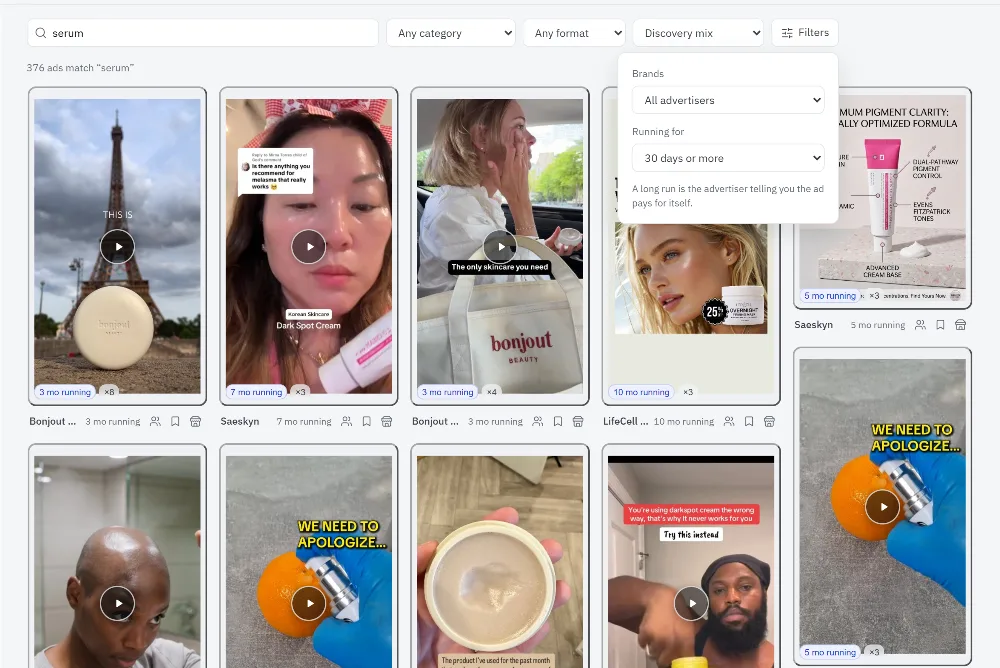
Task: Open the Saeskyn brand link beside 7 mo running
Action: click(x=240, y=421)
